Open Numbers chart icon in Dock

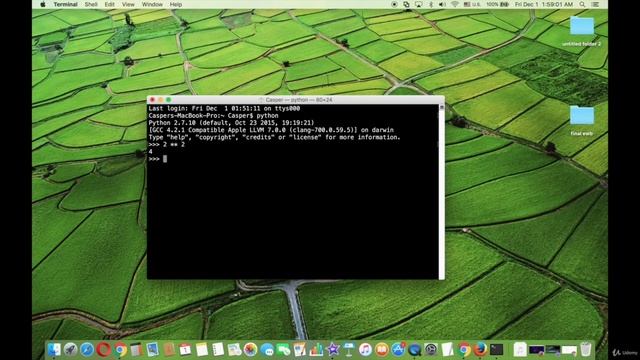pyautogui.click(x=316, y=349)
